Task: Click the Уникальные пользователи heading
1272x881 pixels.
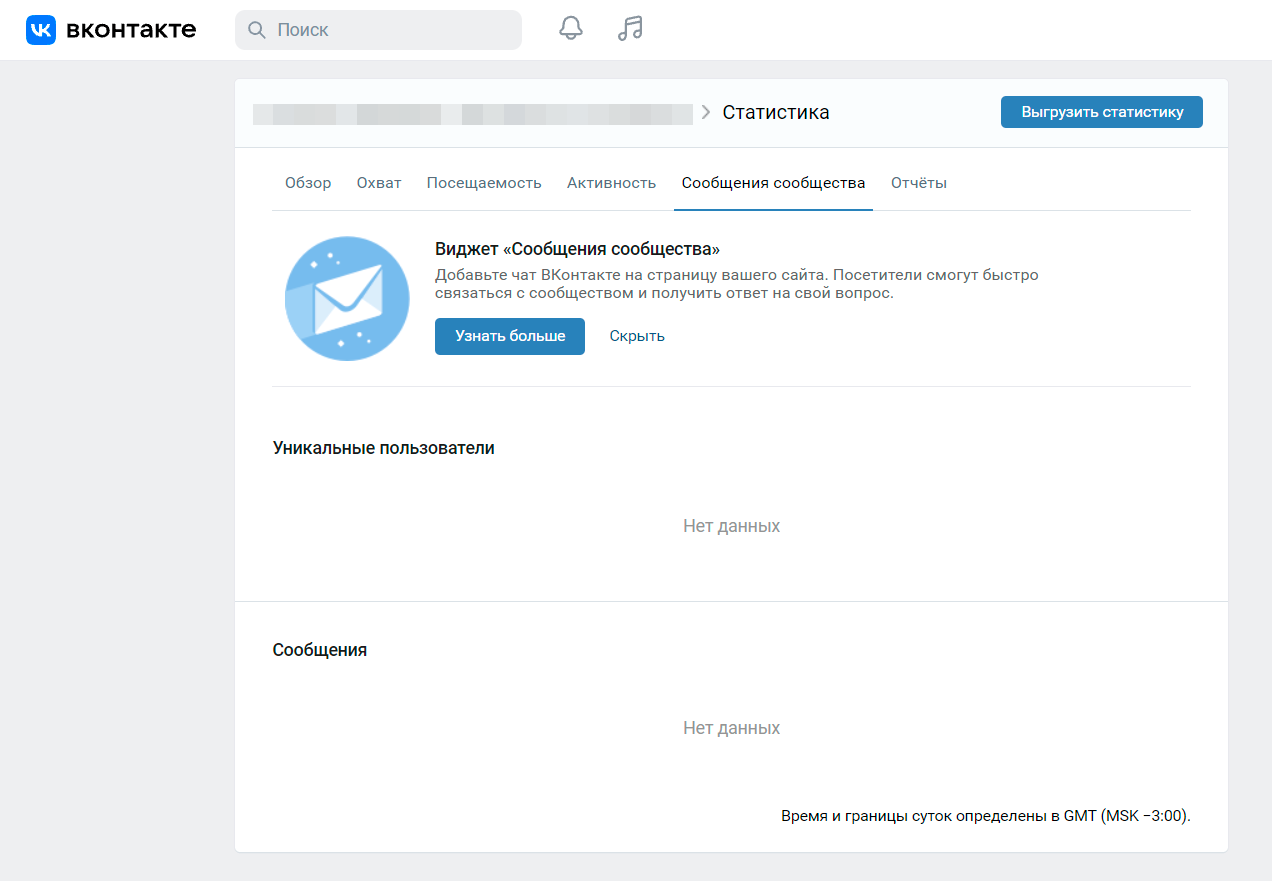Action: click(384, 448)
